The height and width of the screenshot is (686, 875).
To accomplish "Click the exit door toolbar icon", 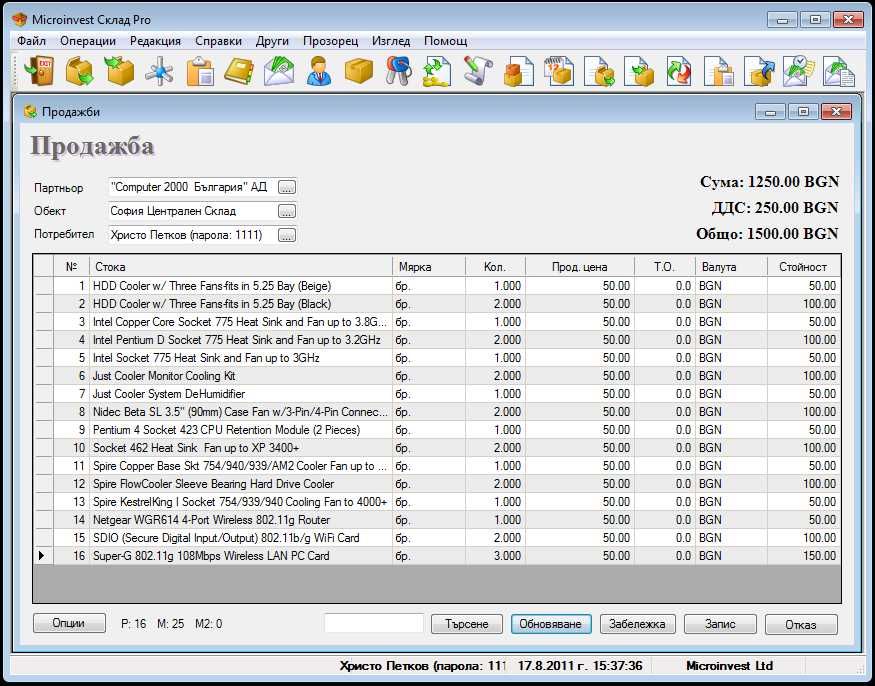I will pyautogui.click(x=39, y=71).
